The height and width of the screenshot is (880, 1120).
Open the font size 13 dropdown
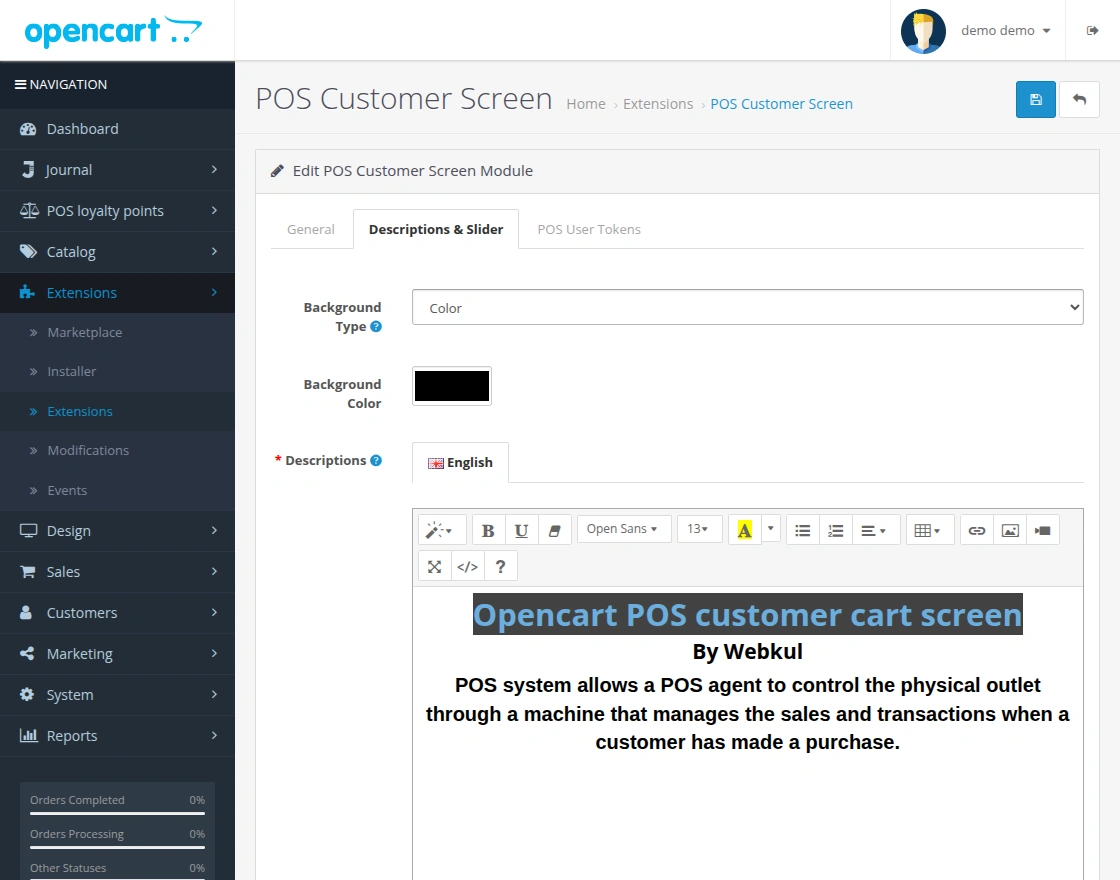[699, 529]
